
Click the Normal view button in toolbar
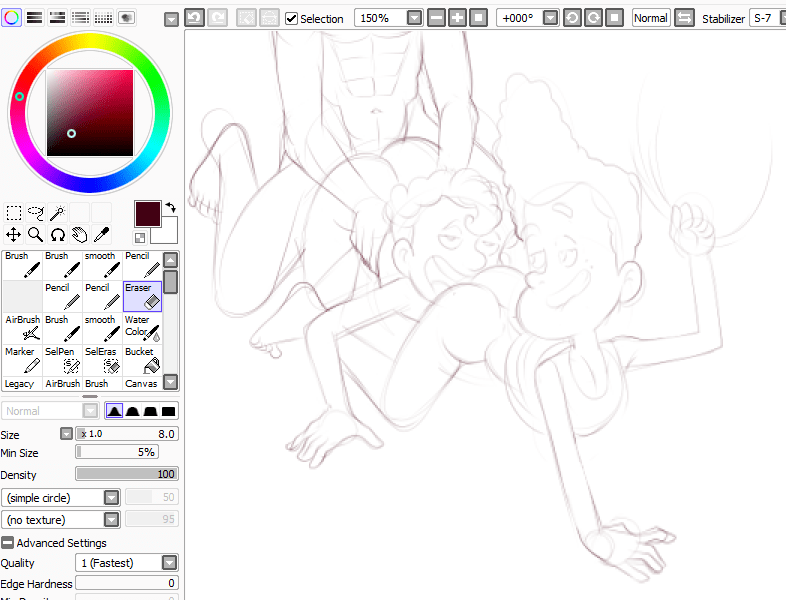tap(650, 18)
